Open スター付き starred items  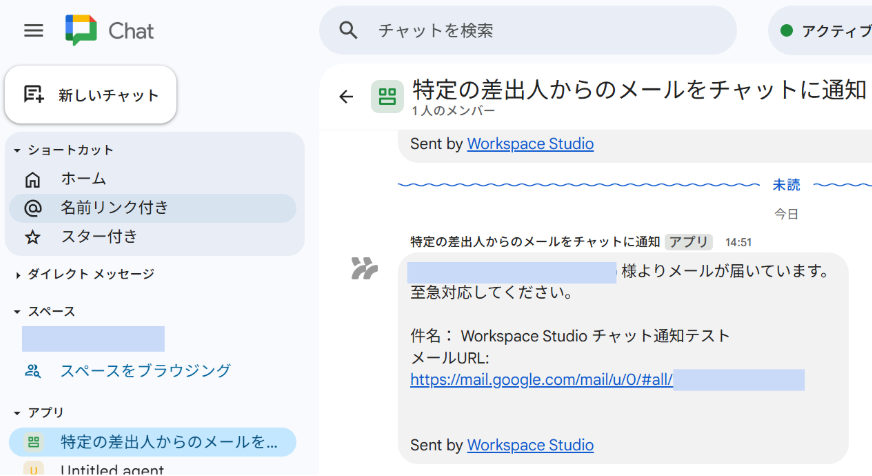click(98, 237)
